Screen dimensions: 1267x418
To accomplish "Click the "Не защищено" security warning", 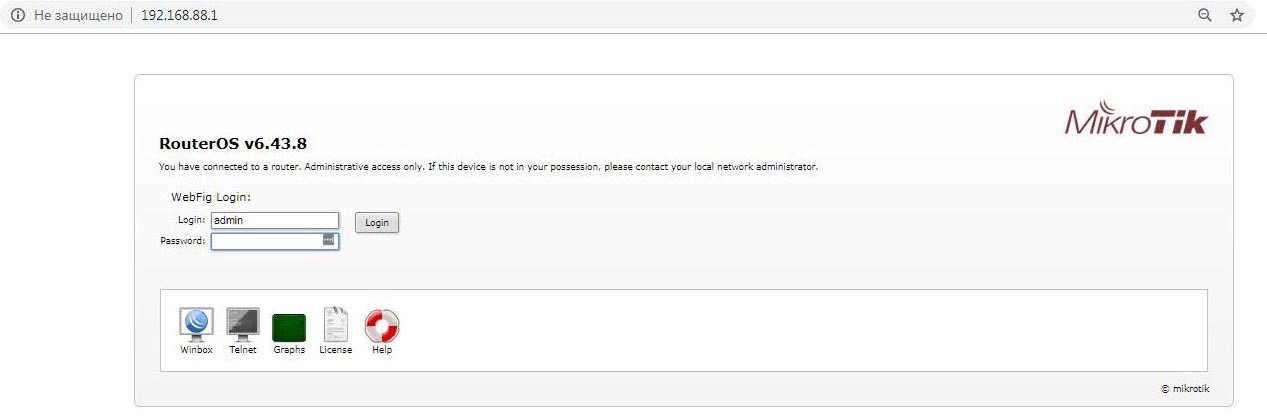I will coord(78,16).
